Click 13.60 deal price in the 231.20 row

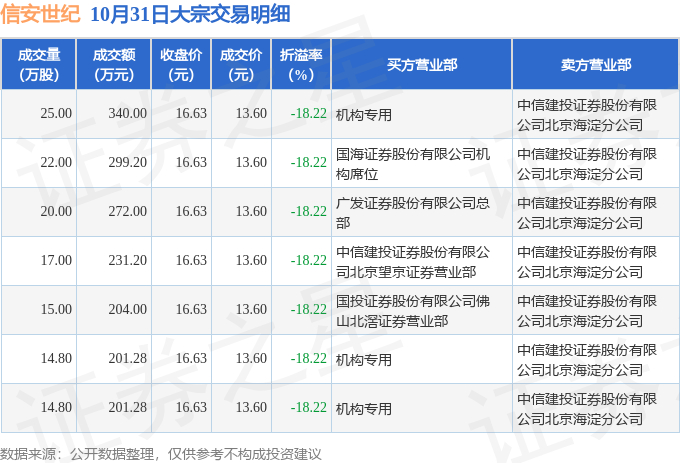[x=251, y=261]
